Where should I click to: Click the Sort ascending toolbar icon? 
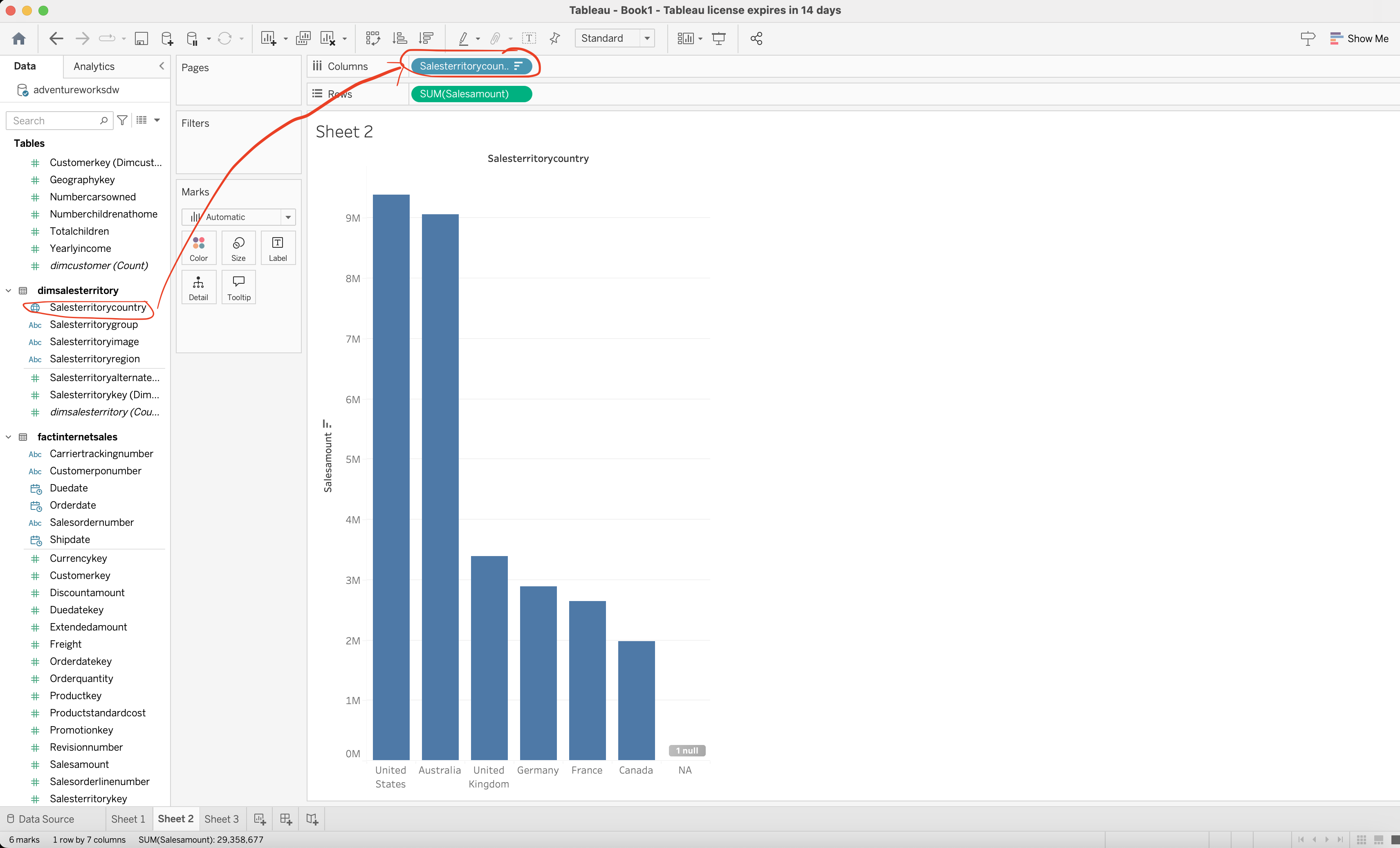399,38
